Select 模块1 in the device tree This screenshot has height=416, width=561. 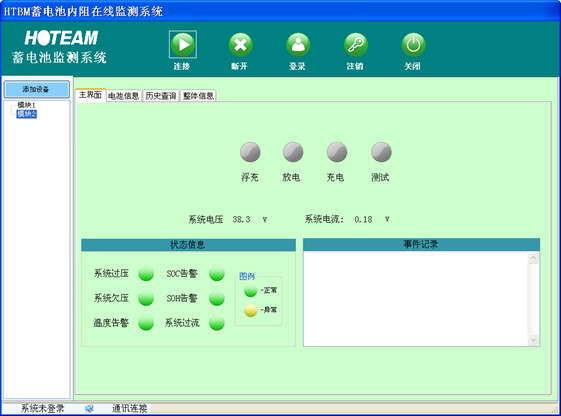point(26,105)
